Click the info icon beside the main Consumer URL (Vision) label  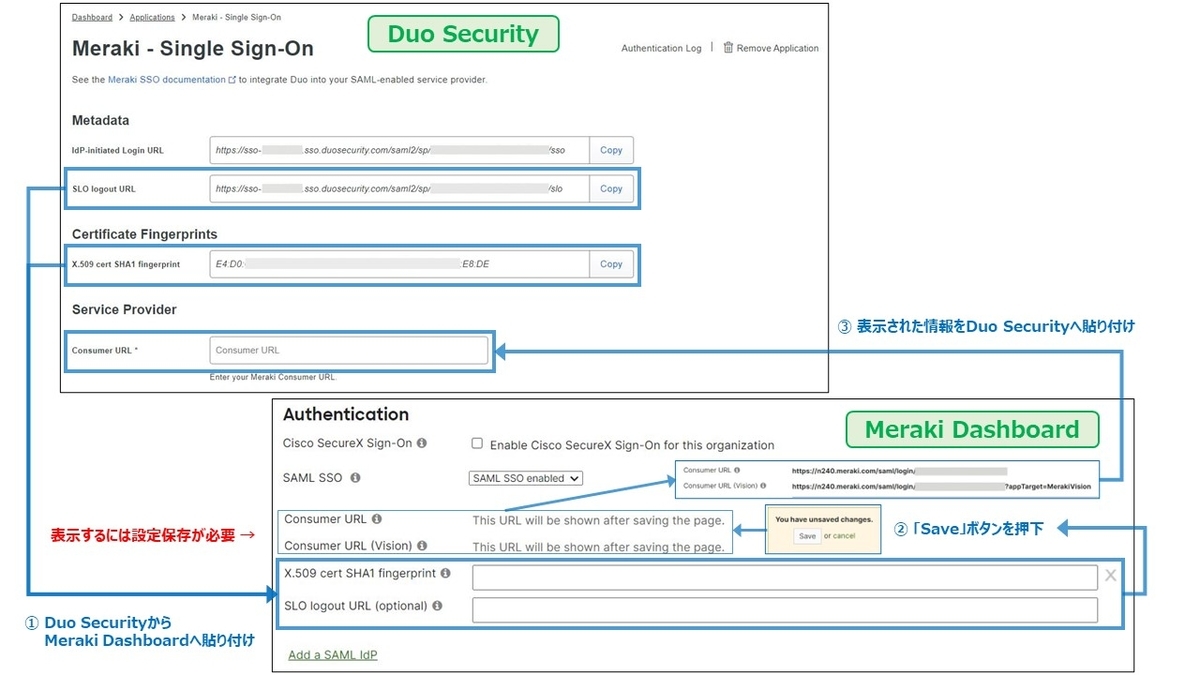[x=422, y=546]
